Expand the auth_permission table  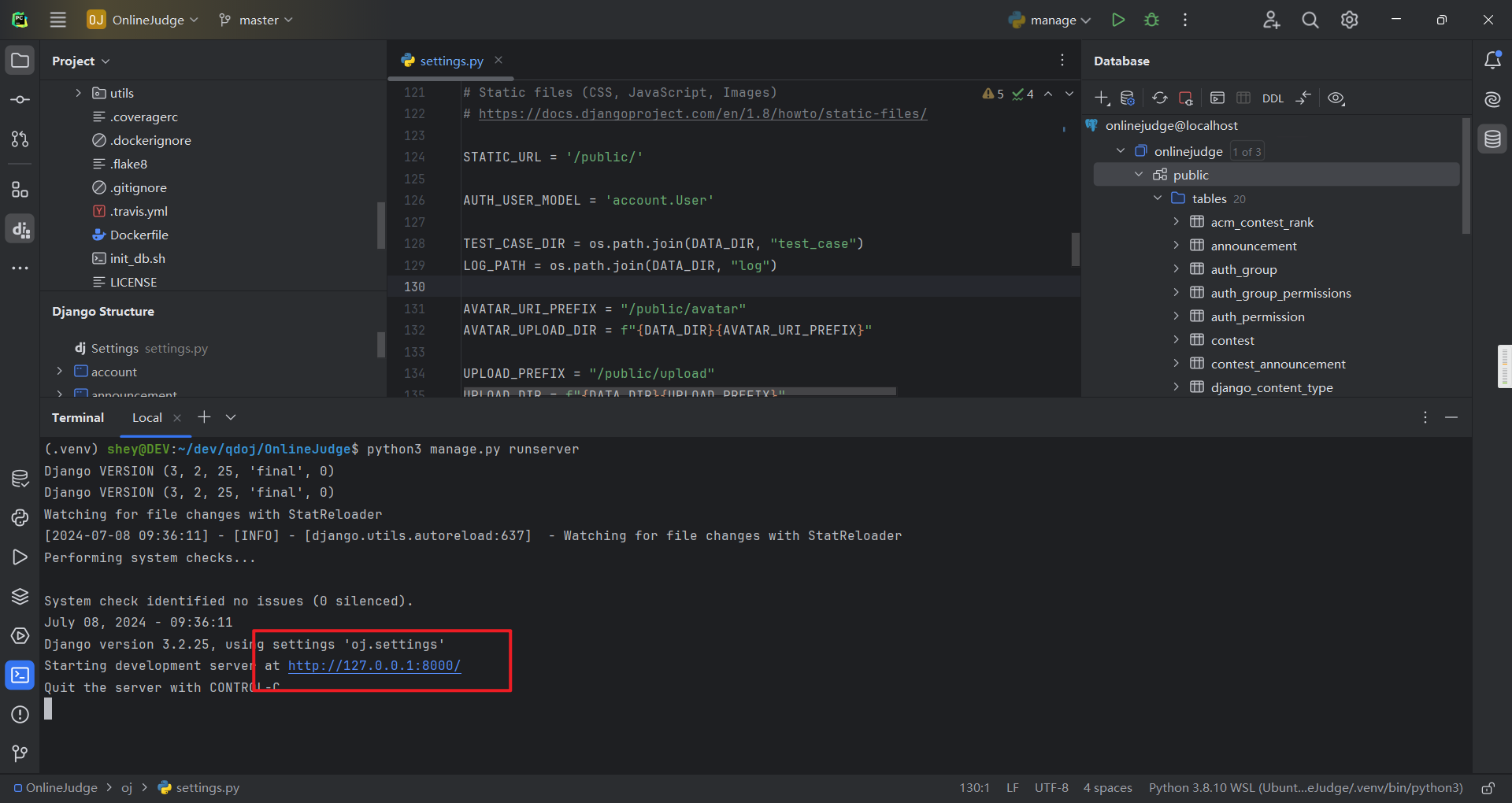point(1176,316)
